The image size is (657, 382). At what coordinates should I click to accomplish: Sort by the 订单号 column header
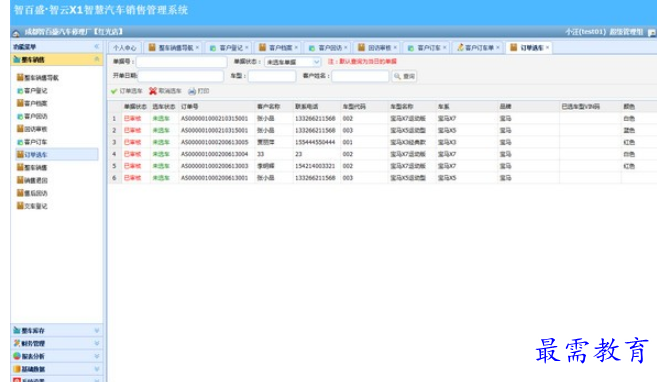click(217, 106)
